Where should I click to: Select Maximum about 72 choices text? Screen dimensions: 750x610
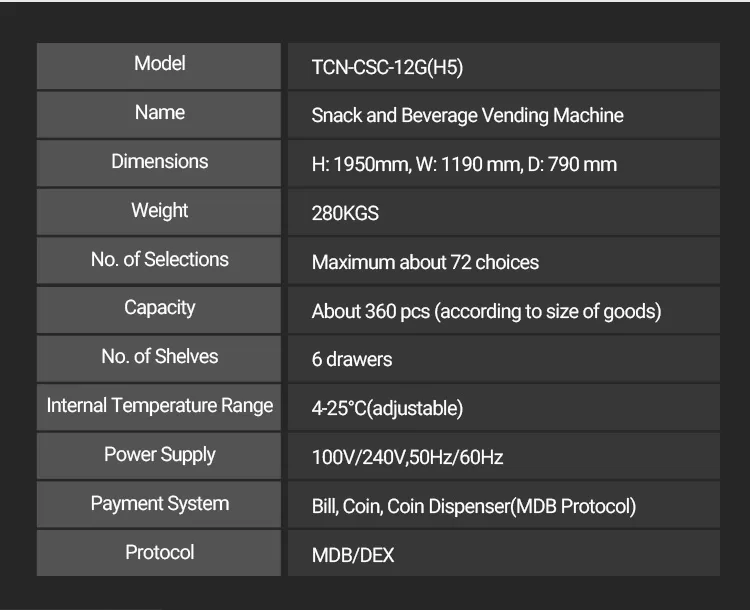[425, 263]
